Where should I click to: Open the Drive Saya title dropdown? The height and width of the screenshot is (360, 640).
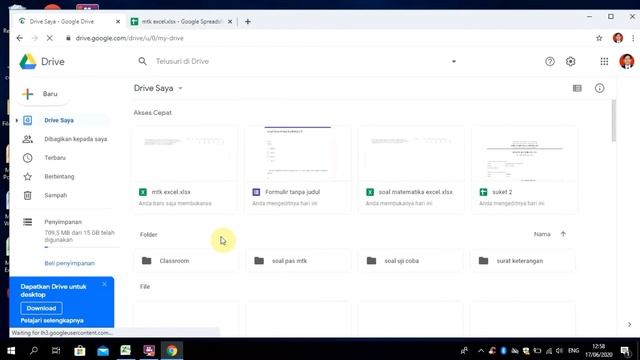[x=180, y=88]
